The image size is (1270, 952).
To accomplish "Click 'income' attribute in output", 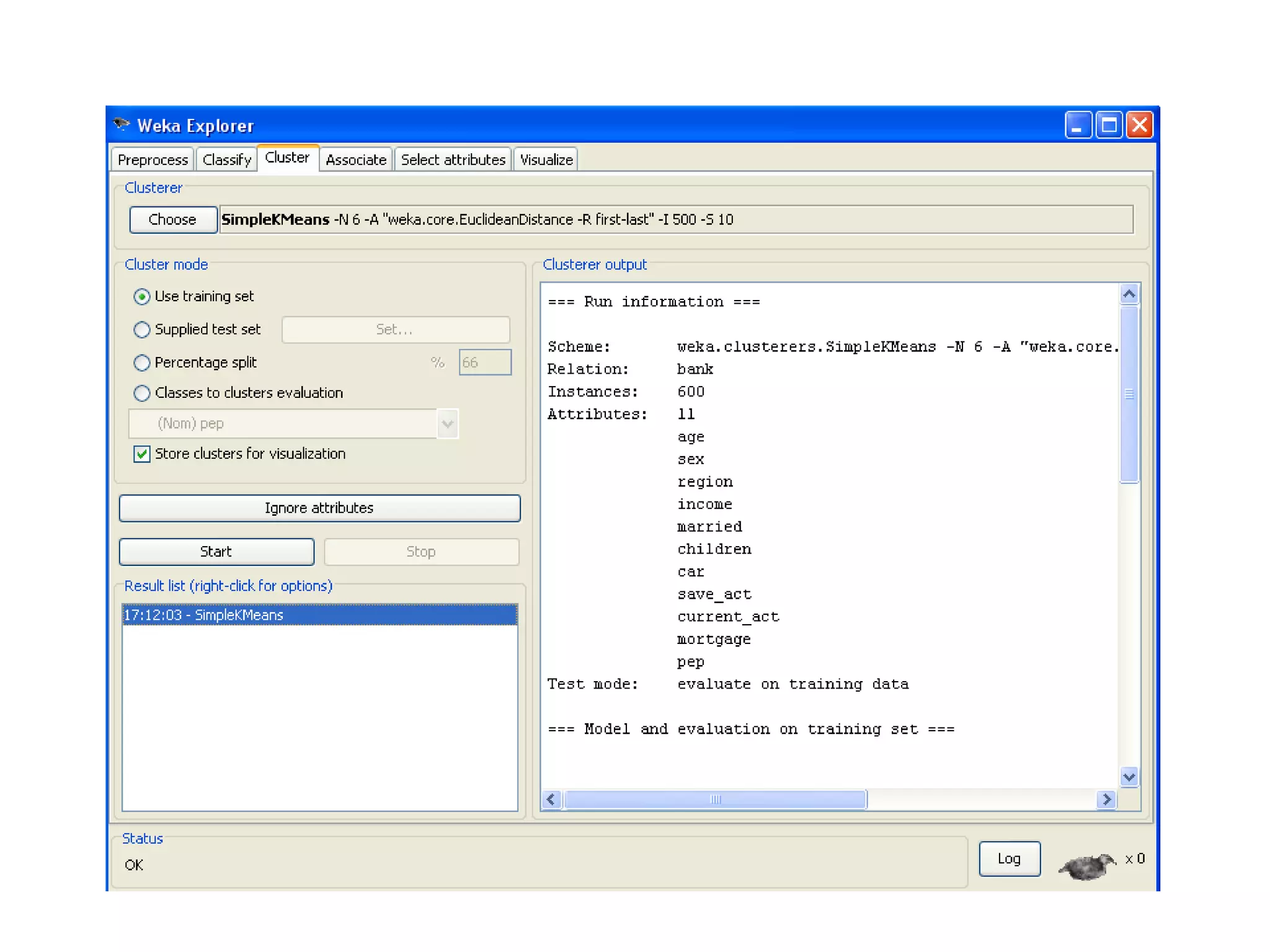I will (704, 505).
